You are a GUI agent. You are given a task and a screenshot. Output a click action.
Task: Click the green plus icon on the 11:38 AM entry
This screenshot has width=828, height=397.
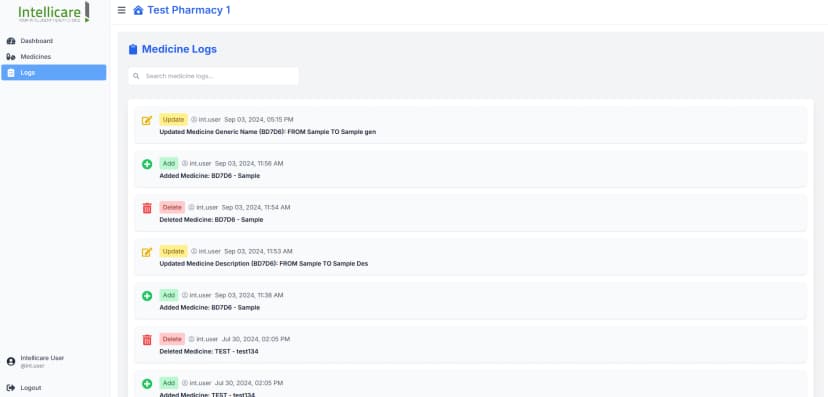coord(147,296)
